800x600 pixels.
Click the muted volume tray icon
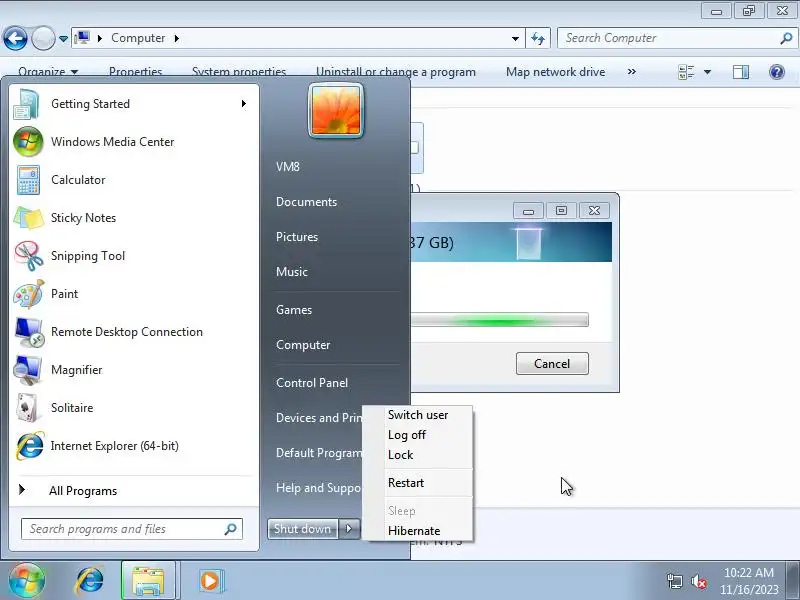(x=698, y=581)
